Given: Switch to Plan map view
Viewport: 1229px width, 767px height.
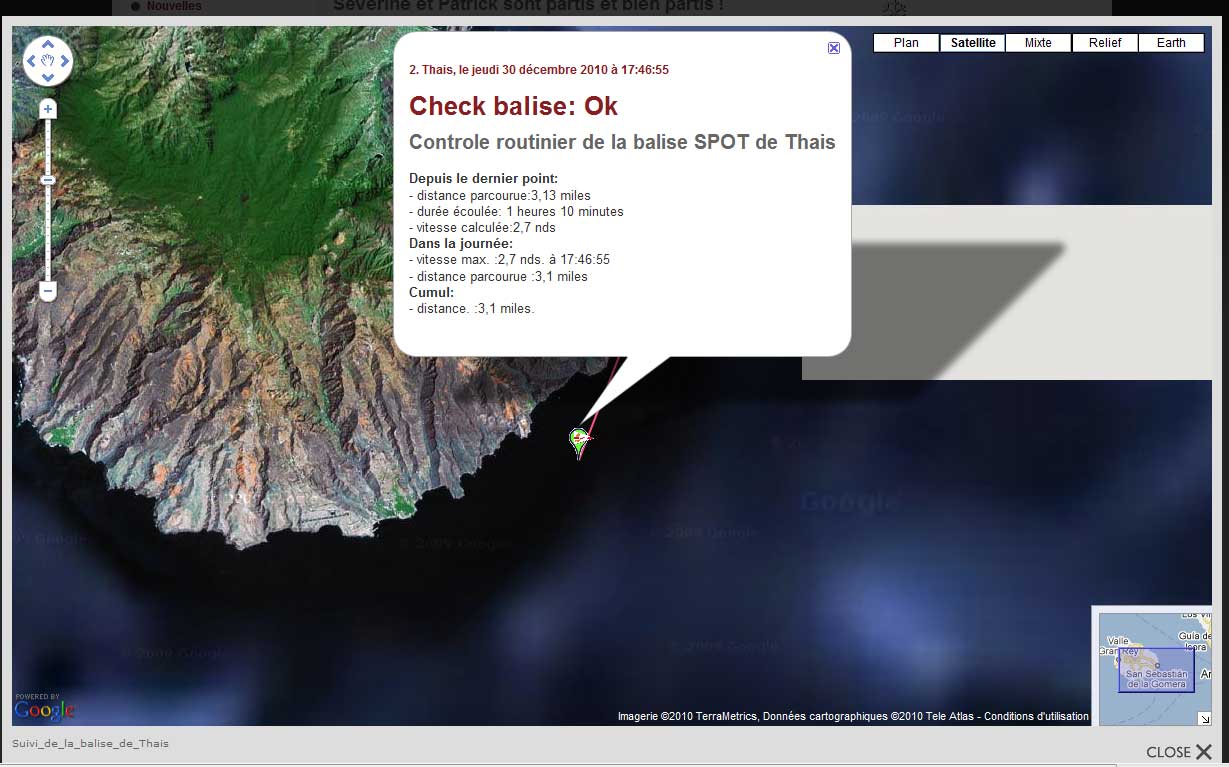Looking at the screenshot, I should pyautogui.click(x=906, y=43).
